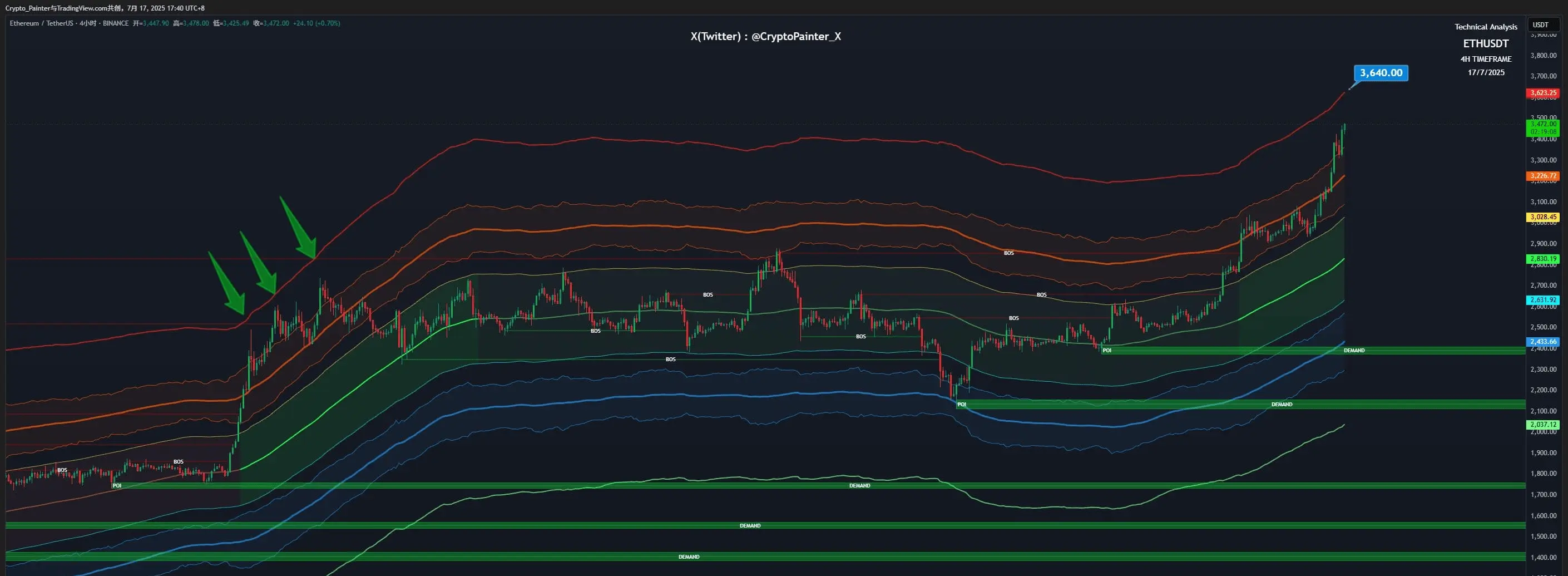Select the green 2,830.19 price label
This screenshot has height=576, width=1568.
[1543, 259]
